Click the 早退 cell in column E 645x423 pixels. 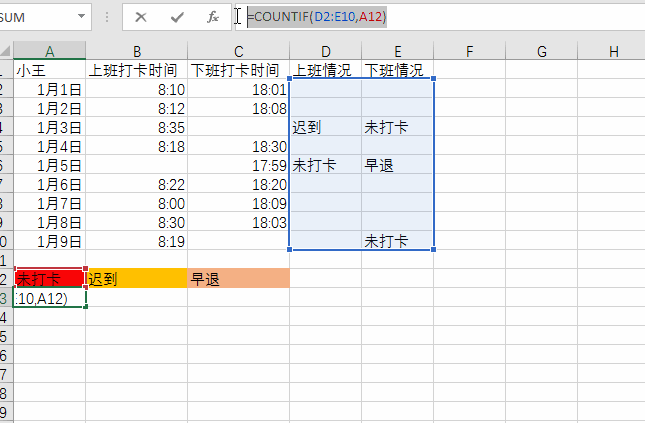click(x=397, y=165)
